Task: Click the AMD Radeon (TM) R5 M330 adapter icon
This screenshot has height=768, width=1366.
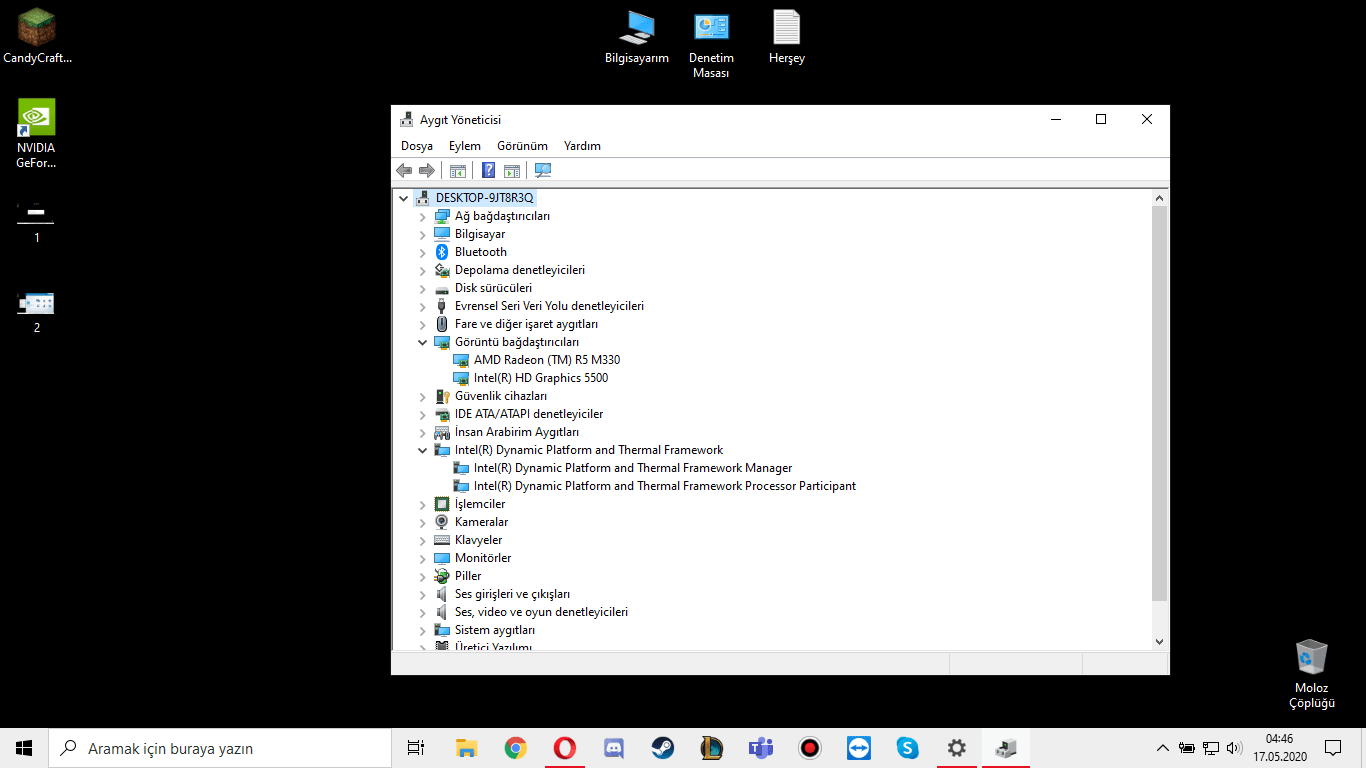Action: pos(461,360)
